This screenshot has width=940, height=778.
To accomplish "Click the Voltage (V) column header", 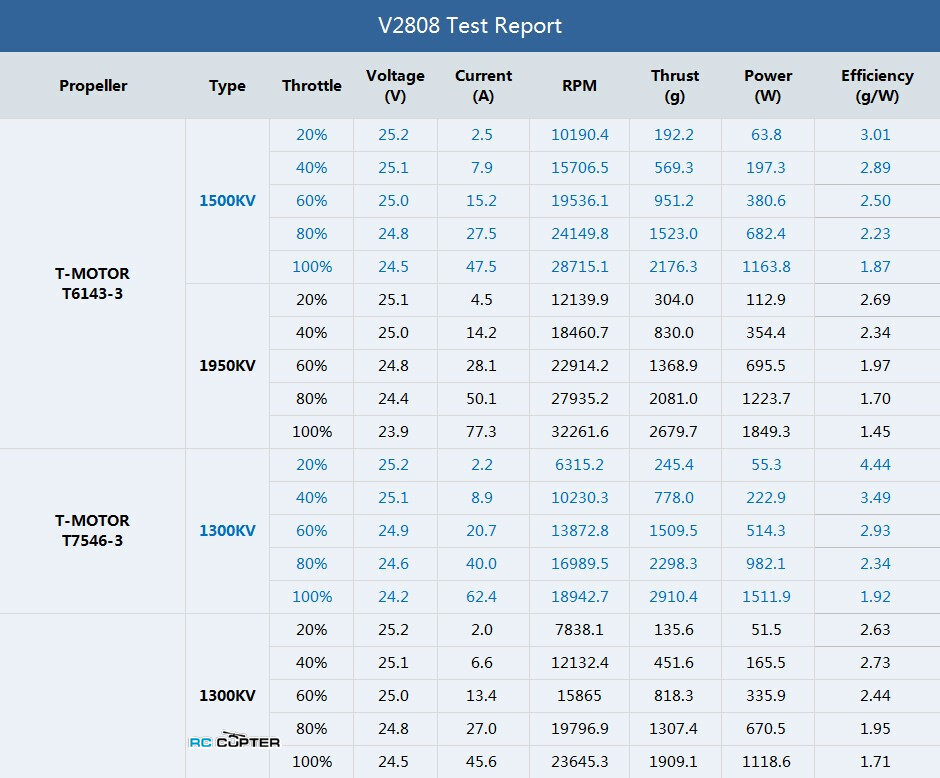I will 395,86.
